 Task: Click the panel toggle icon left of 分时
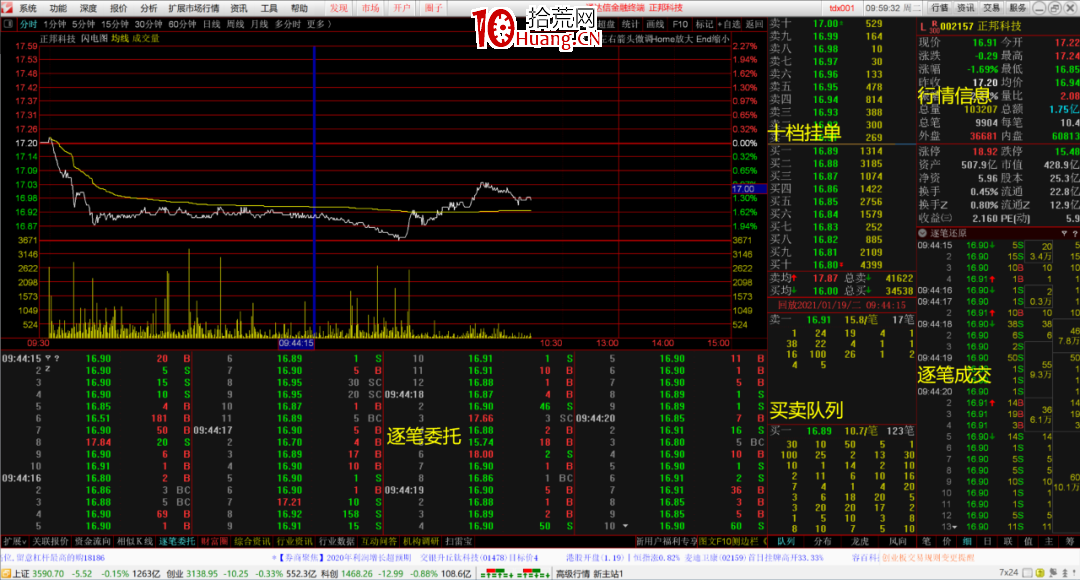8,24
